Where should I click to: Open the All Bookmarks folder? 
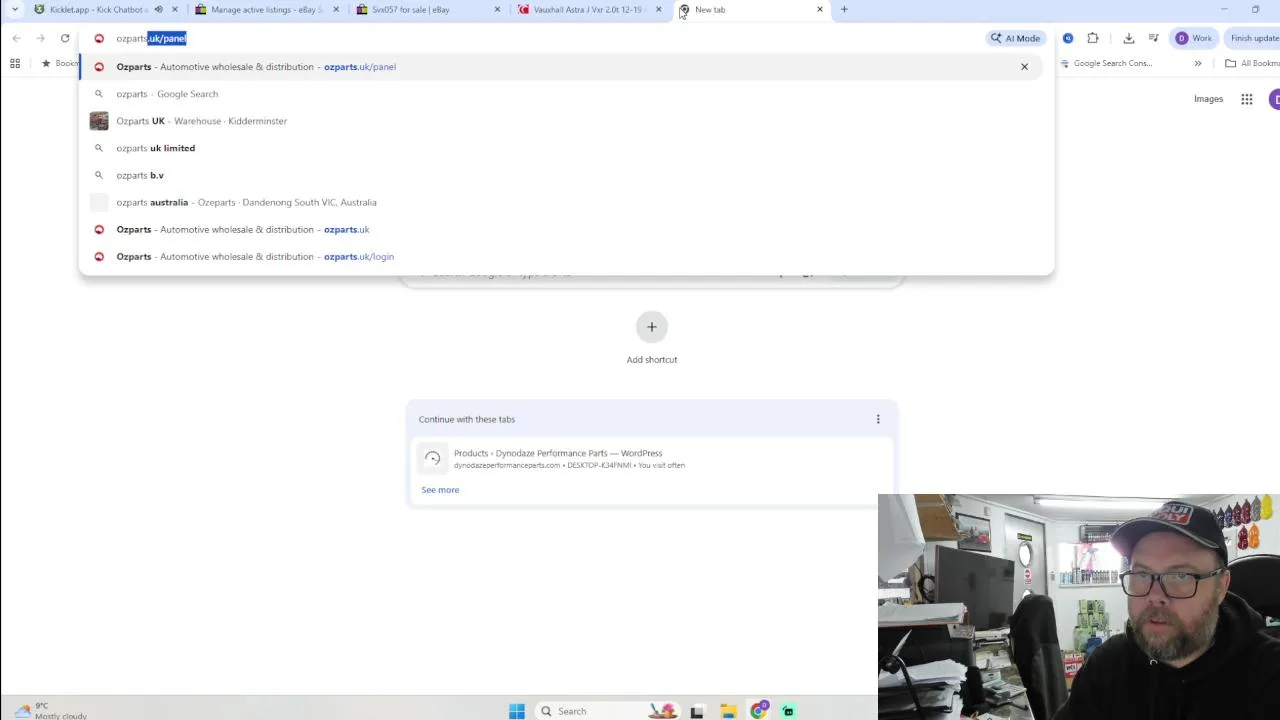[x=1252, y=63]
